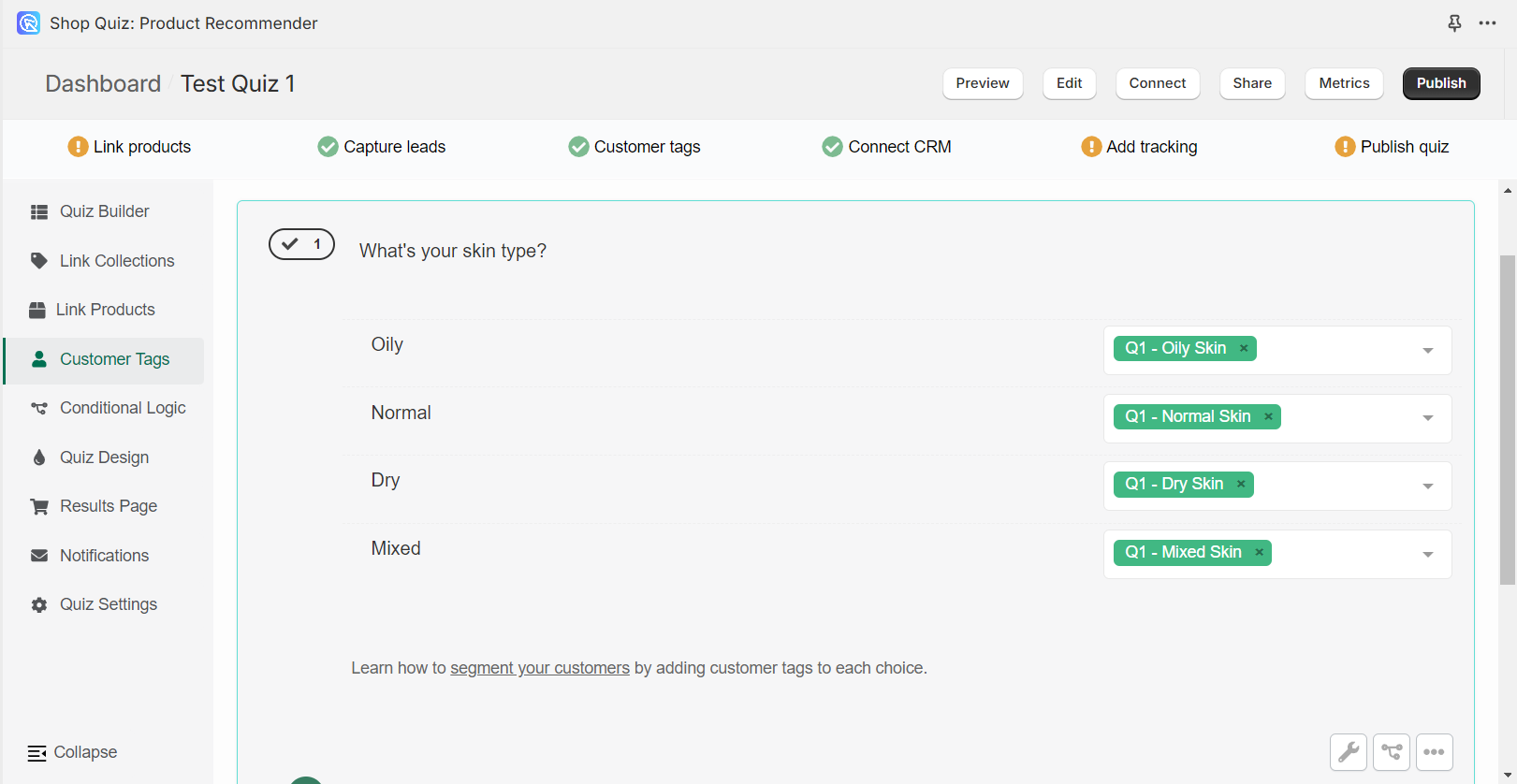Screen dimensions: 1517x784
Task: Open Results Page section
Action: (109, 506)
